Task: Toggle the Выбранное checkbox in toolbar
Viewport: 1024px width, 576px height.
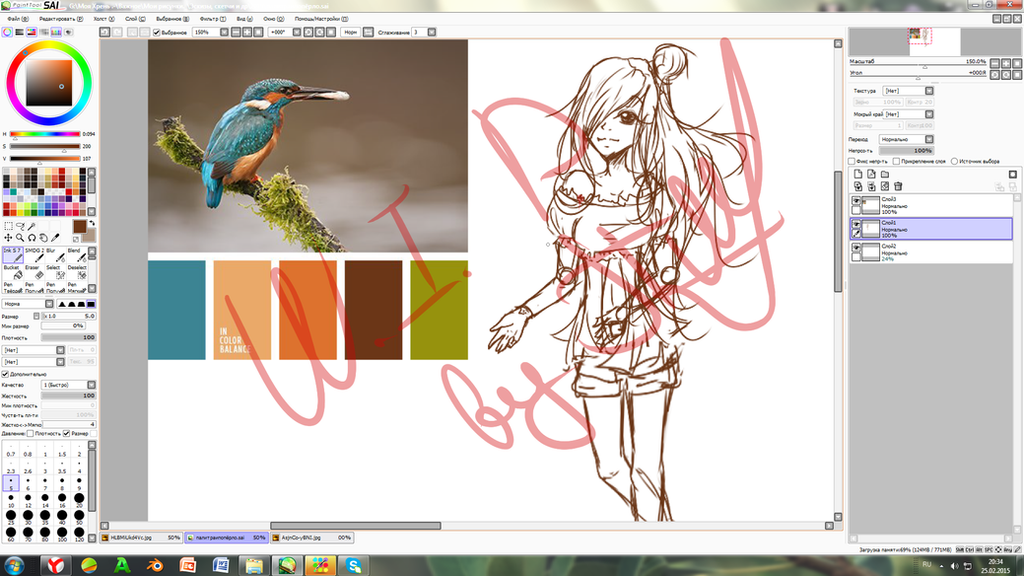Action: 156,32
